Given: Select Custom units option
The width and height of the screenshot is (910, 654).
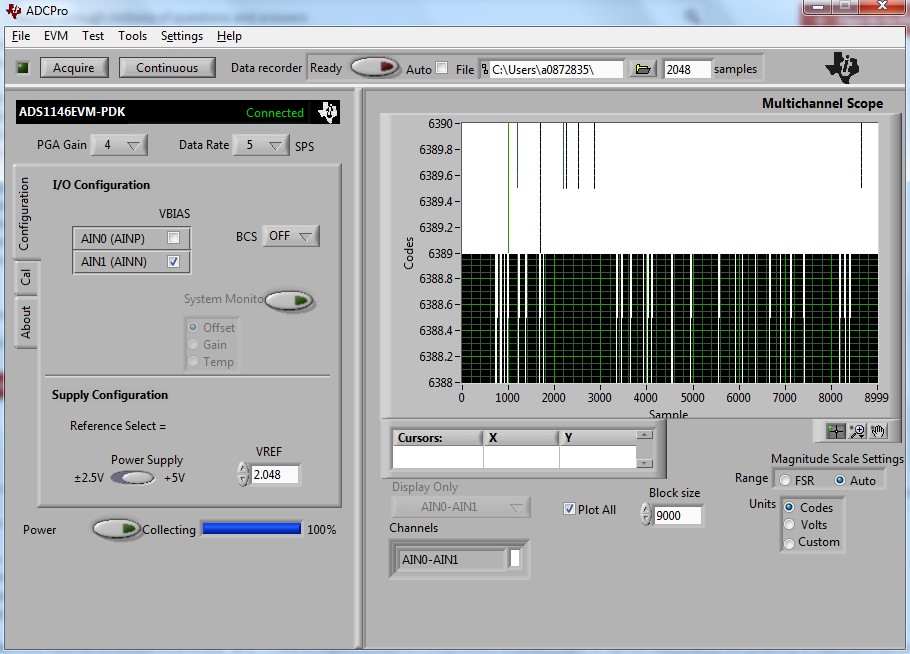Looking at the screenshot, I should click(789, 543).
